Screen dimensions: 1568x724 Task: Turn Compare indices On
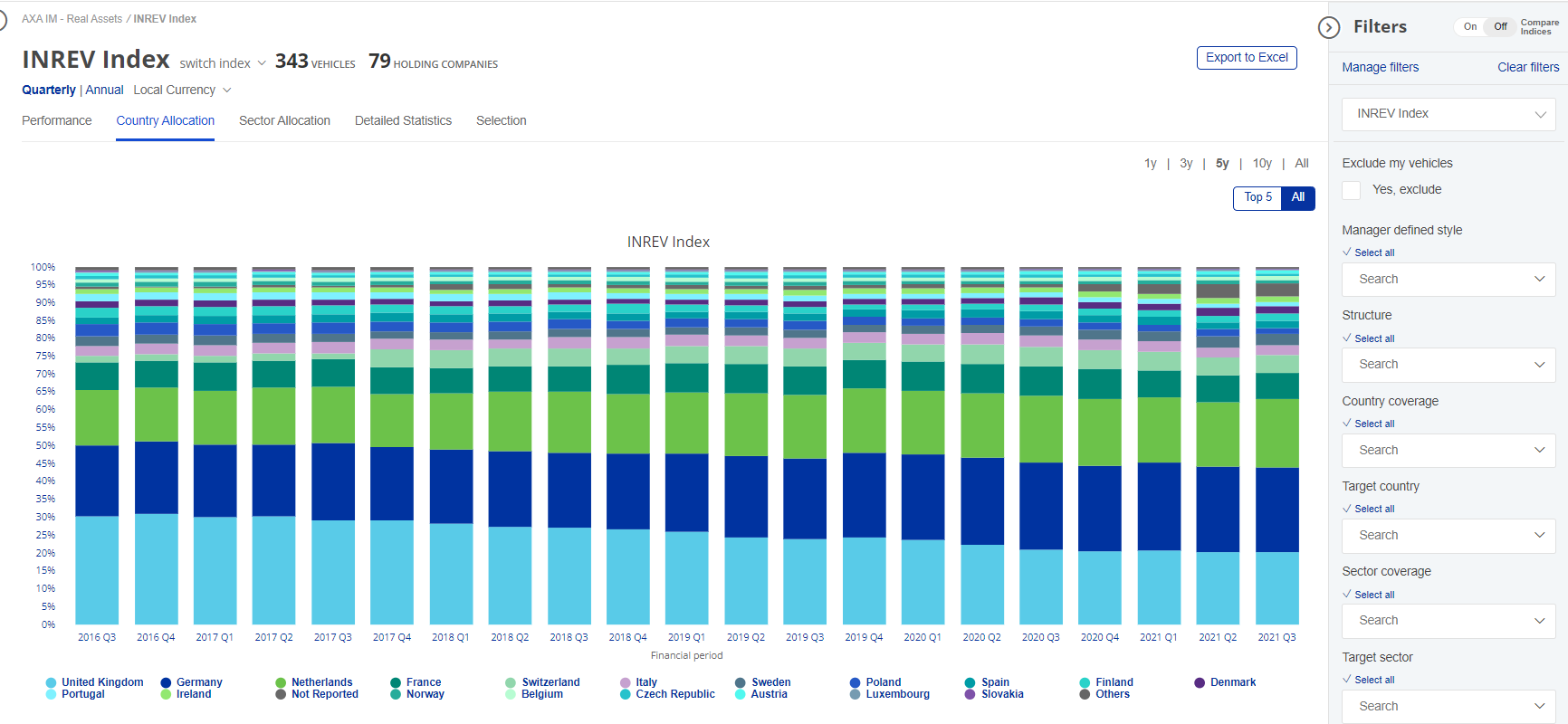pyautogui.click(x=1470, y=27)
